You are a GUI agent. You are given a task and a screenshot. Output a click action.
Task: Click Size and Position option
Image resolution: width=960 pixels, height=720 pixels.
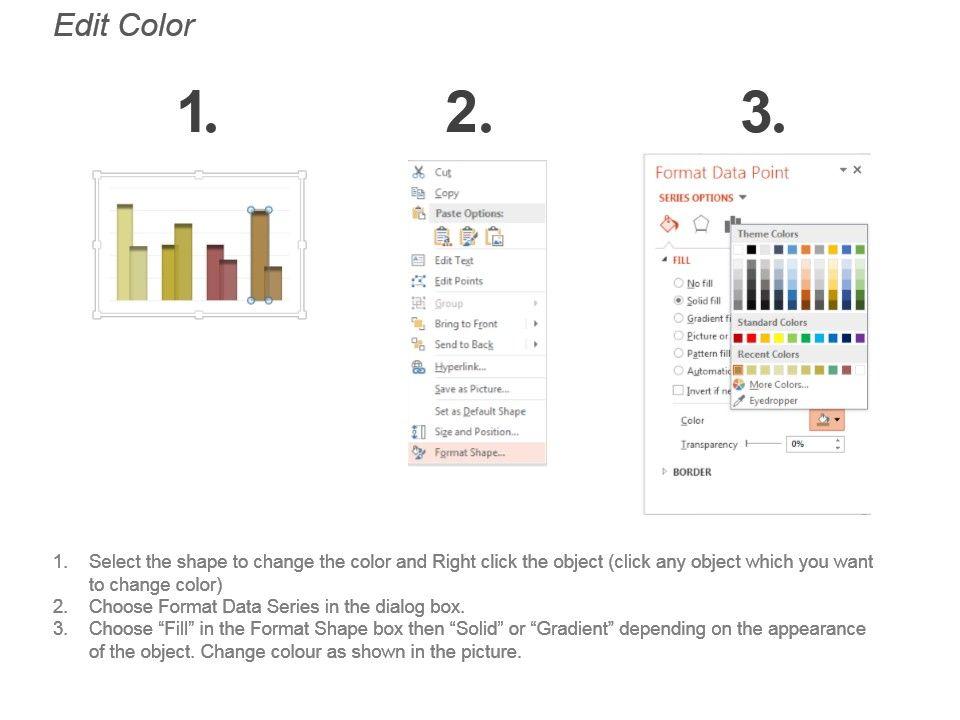click(476, 432)
